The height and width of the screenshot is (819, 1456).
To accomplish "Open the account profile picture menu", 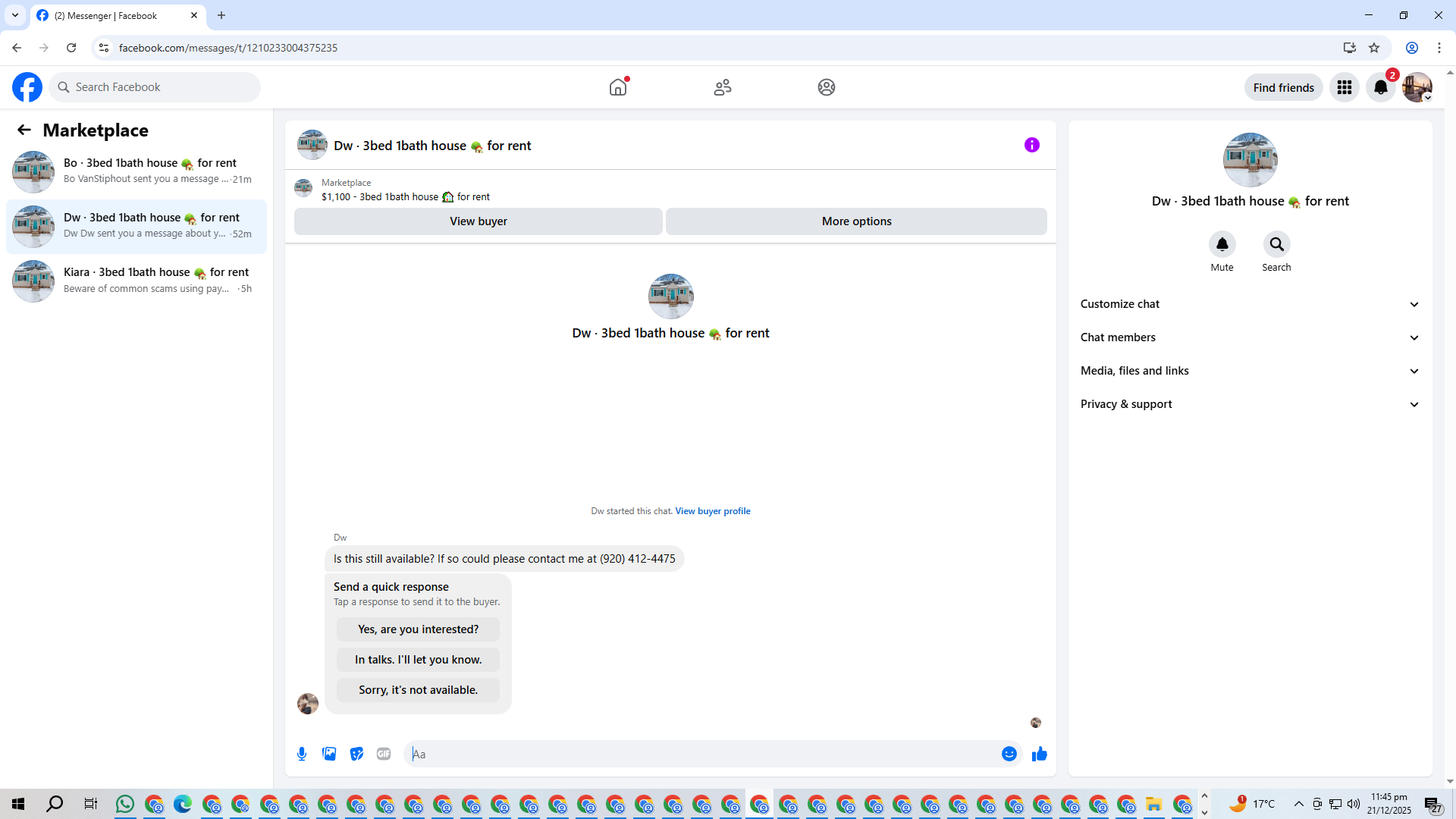I will 1417,87.
